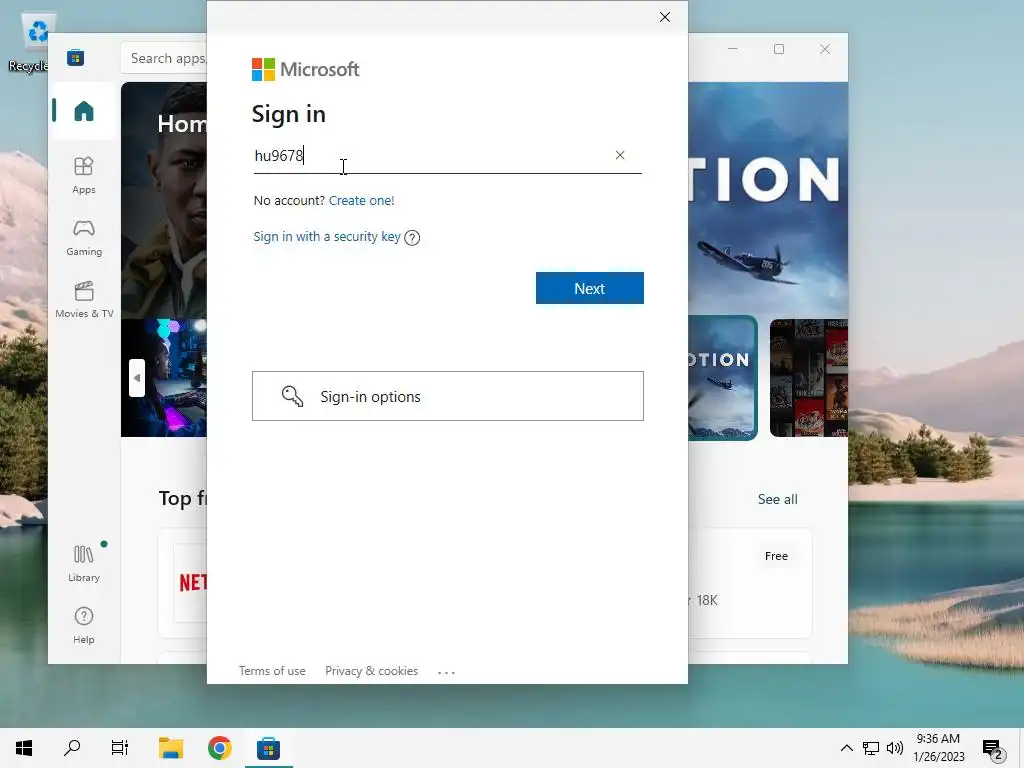Open Windows Start menu
The height and width of the screenshot is (768, 1024).
point(24,748)
